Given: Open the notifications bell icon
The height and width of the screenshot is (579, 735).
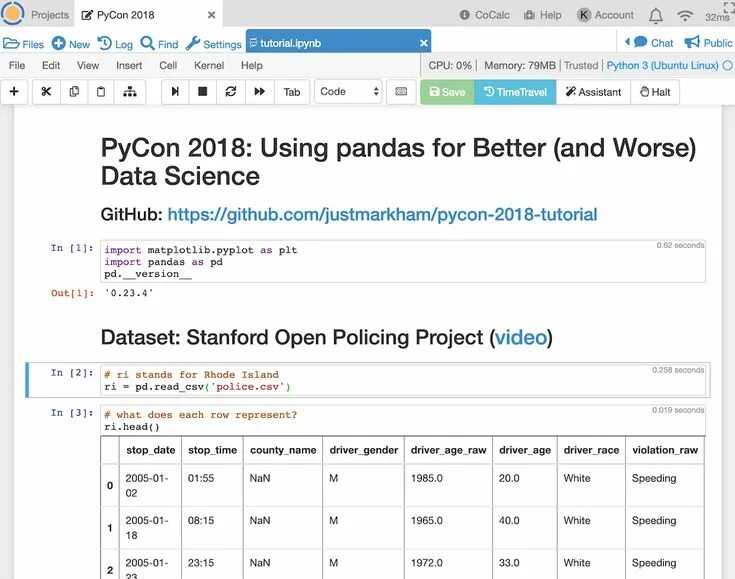Looking at the screenshot, I should click(655, 15).
